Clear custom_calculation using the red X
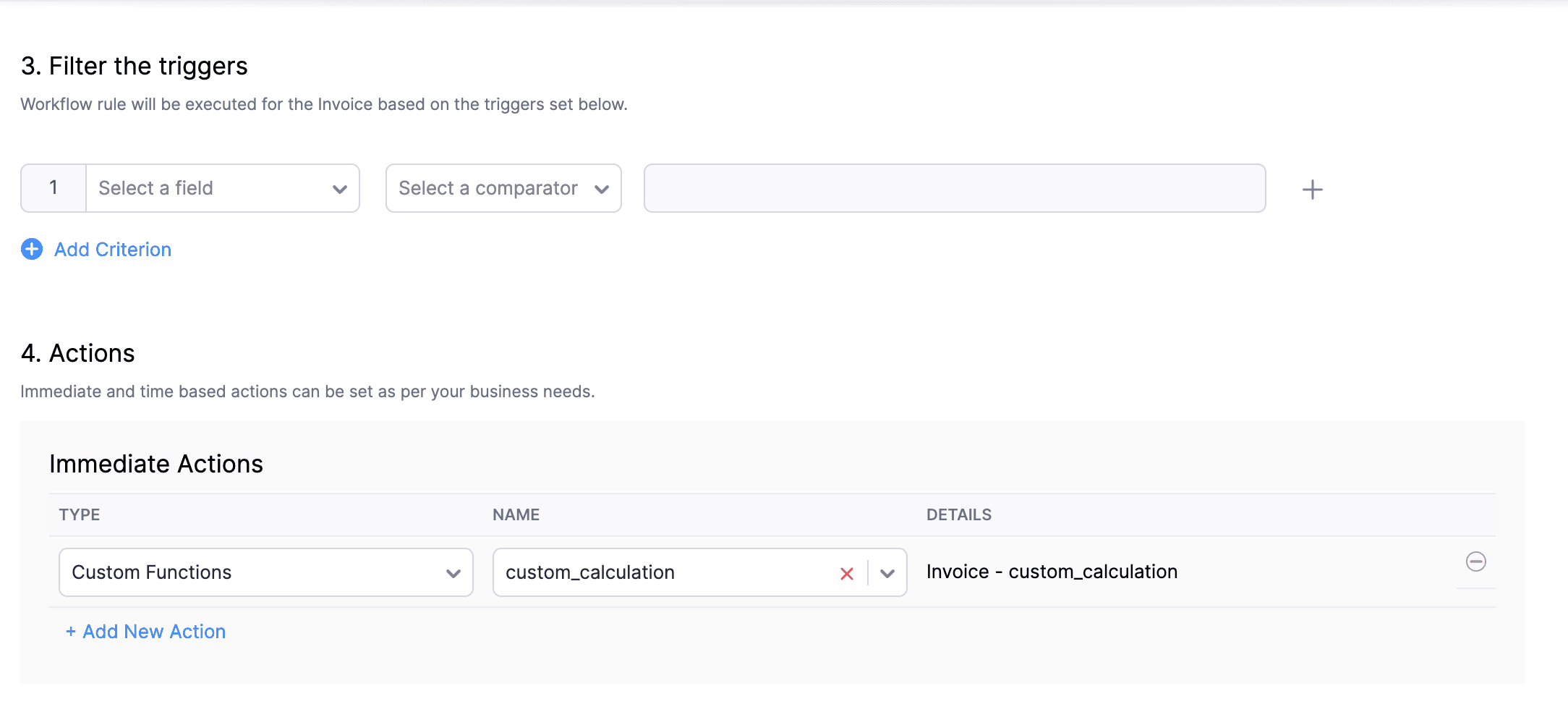The image size is (1568, 712). click(847, 574)
